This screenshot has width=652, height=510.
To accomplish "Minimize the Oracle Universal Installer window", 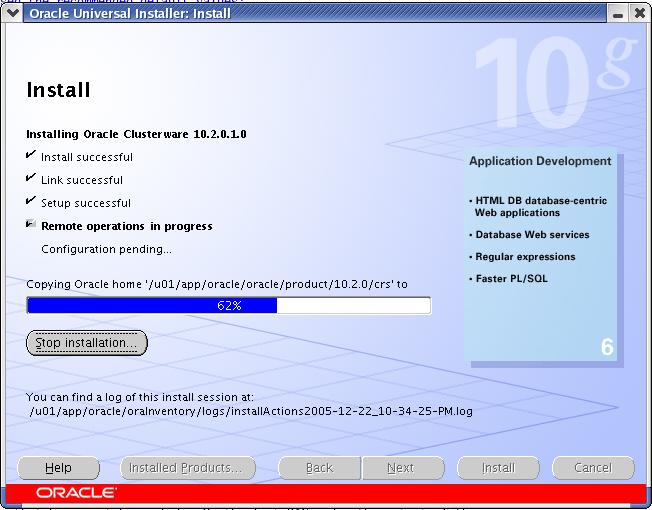I will point(618,14).
